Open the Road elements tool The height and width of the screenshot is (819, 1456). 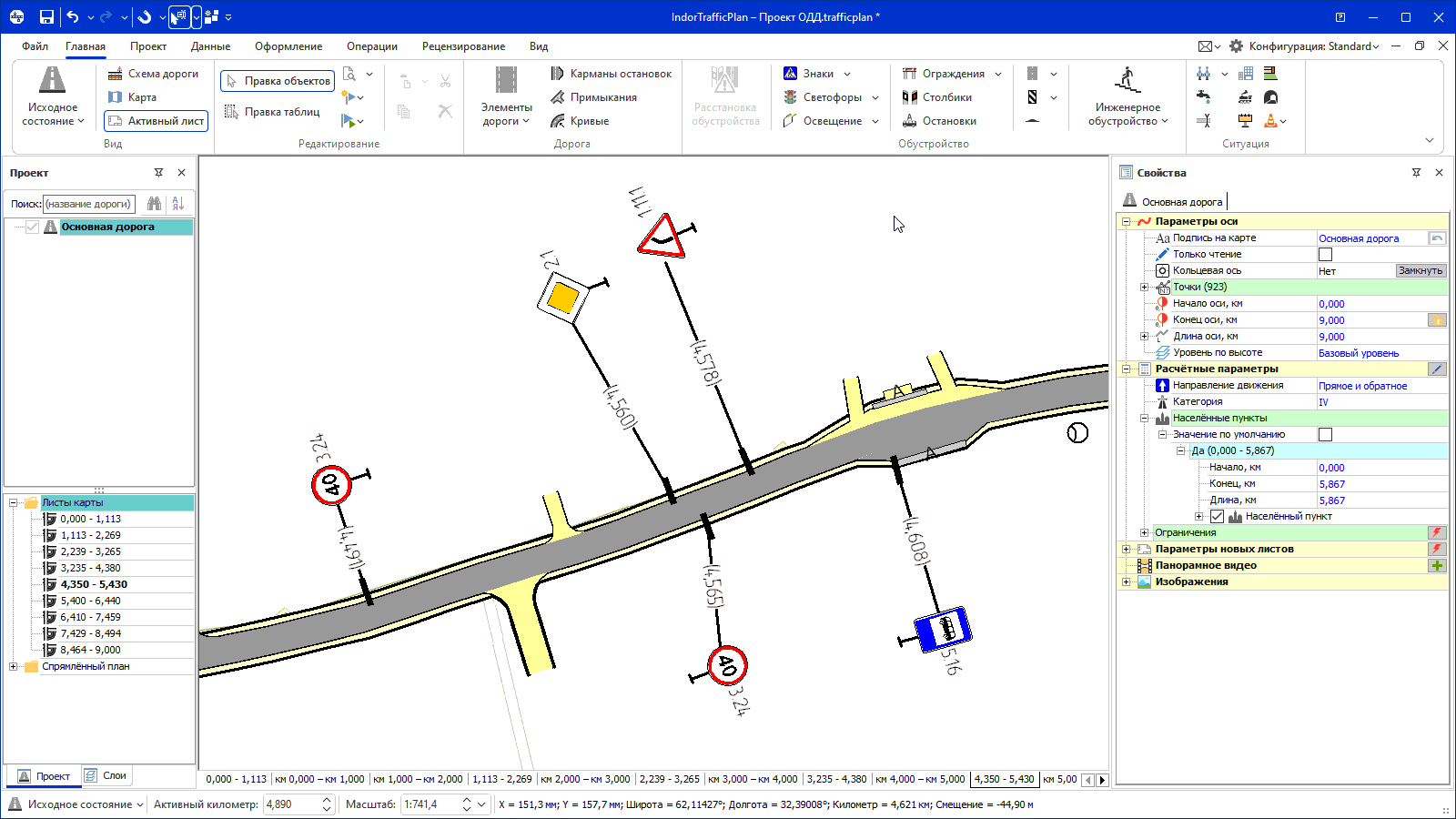coord(506,96)
